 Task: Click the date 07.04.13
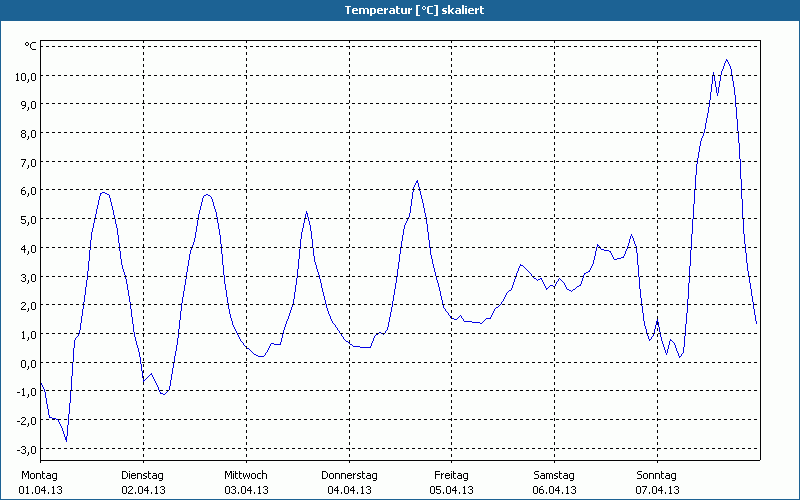click(x=657, y=490)
